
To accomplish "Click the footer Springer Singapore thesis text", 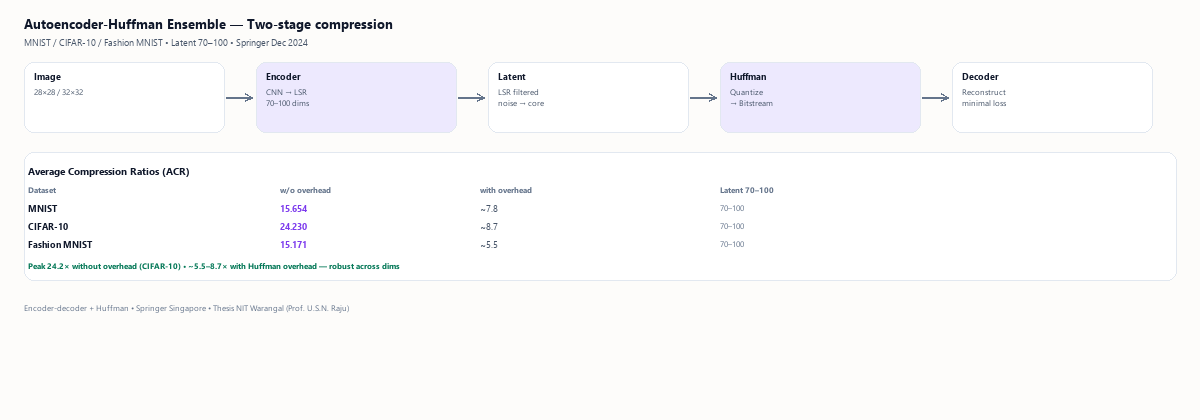I will click(x=187, y=308).
